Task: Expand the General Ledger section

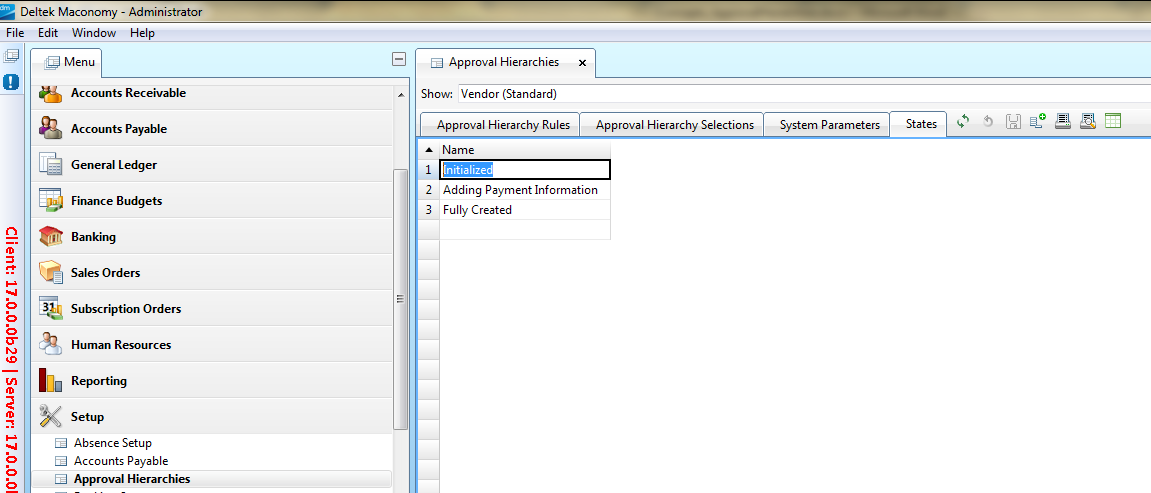Action: pos(113,165)
